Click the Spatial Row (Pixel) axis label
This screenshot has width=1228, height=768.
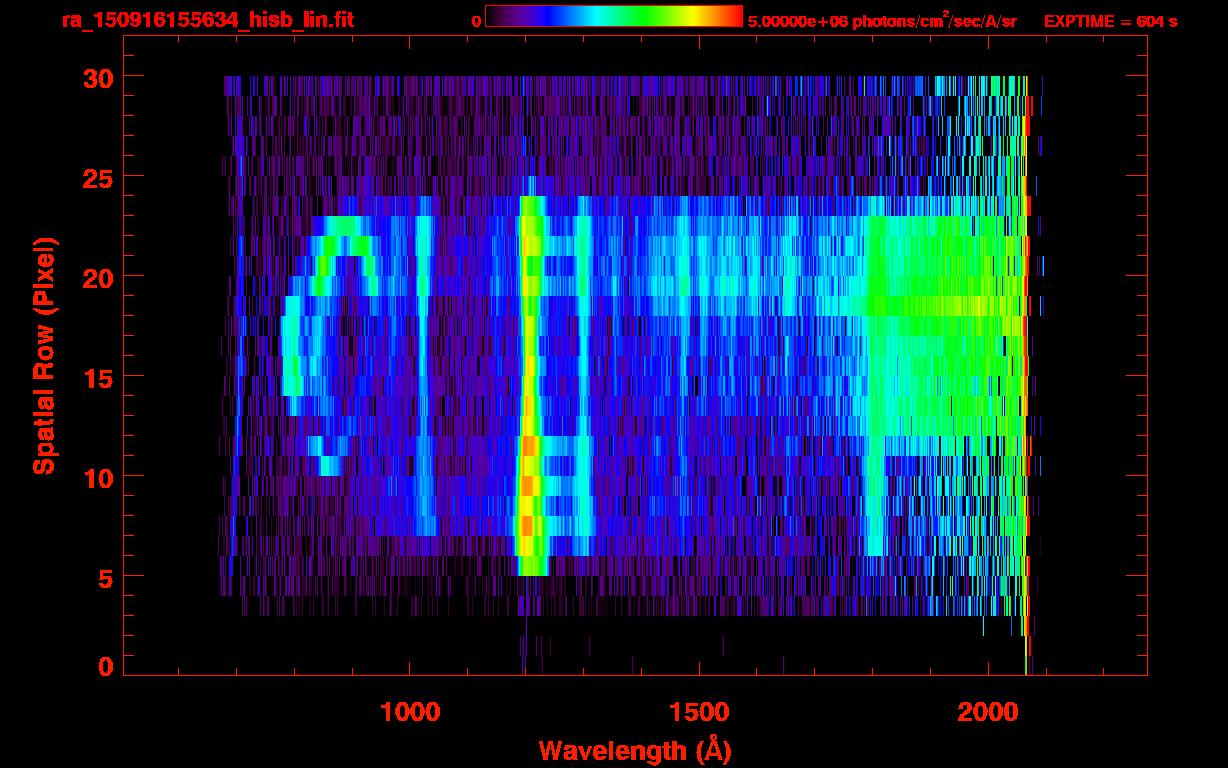tap(44, 355)
